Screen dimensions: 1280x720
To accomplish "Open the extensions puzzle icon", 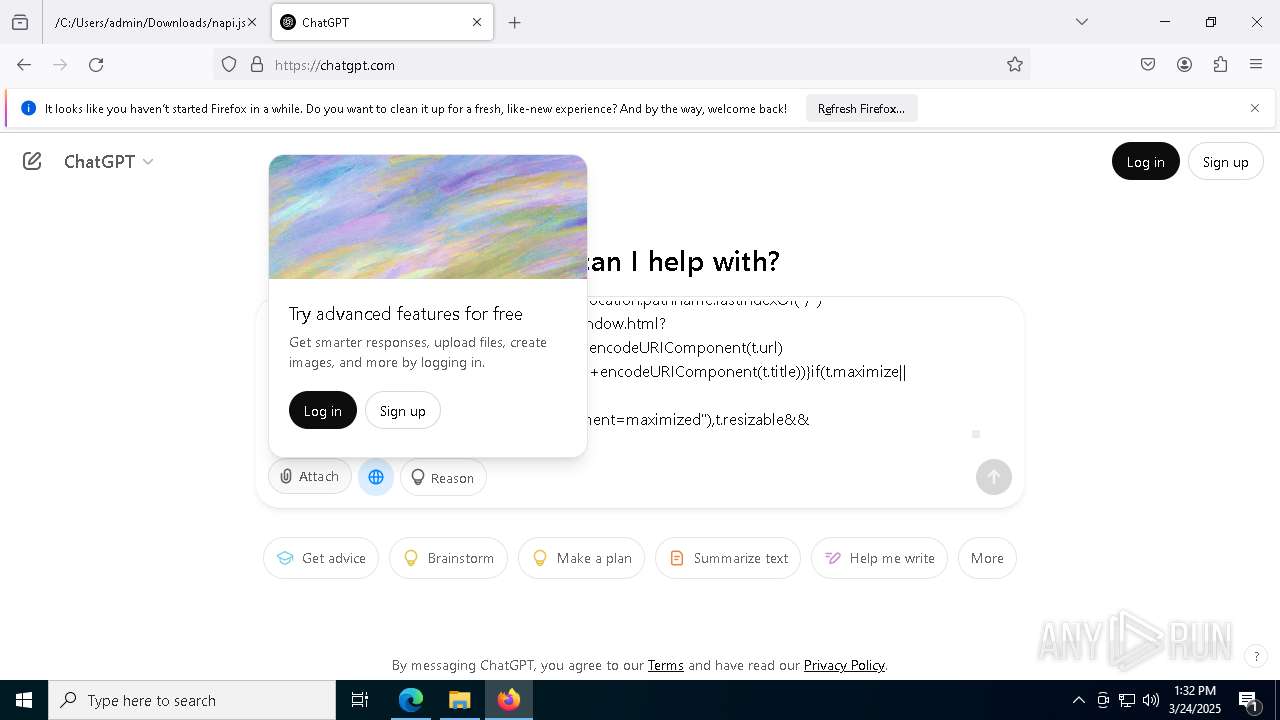I will (1220, 65).
